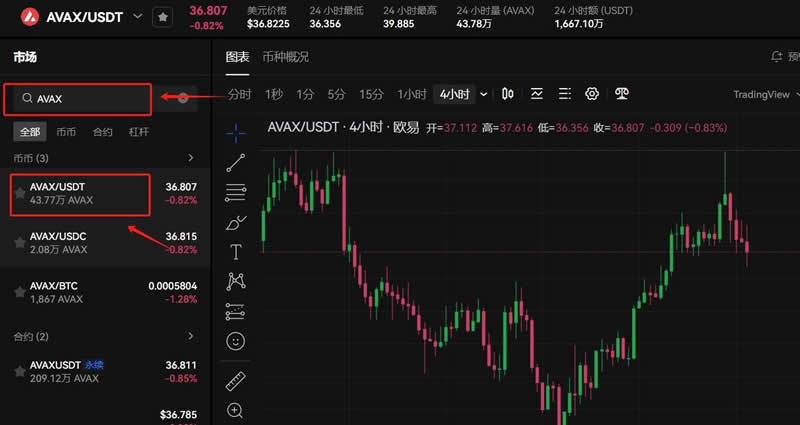The height and width of the screenshot is (425, 800).
Task: Star the AVAX/BTC pair as favorite
Action: (x=19, y=292)
